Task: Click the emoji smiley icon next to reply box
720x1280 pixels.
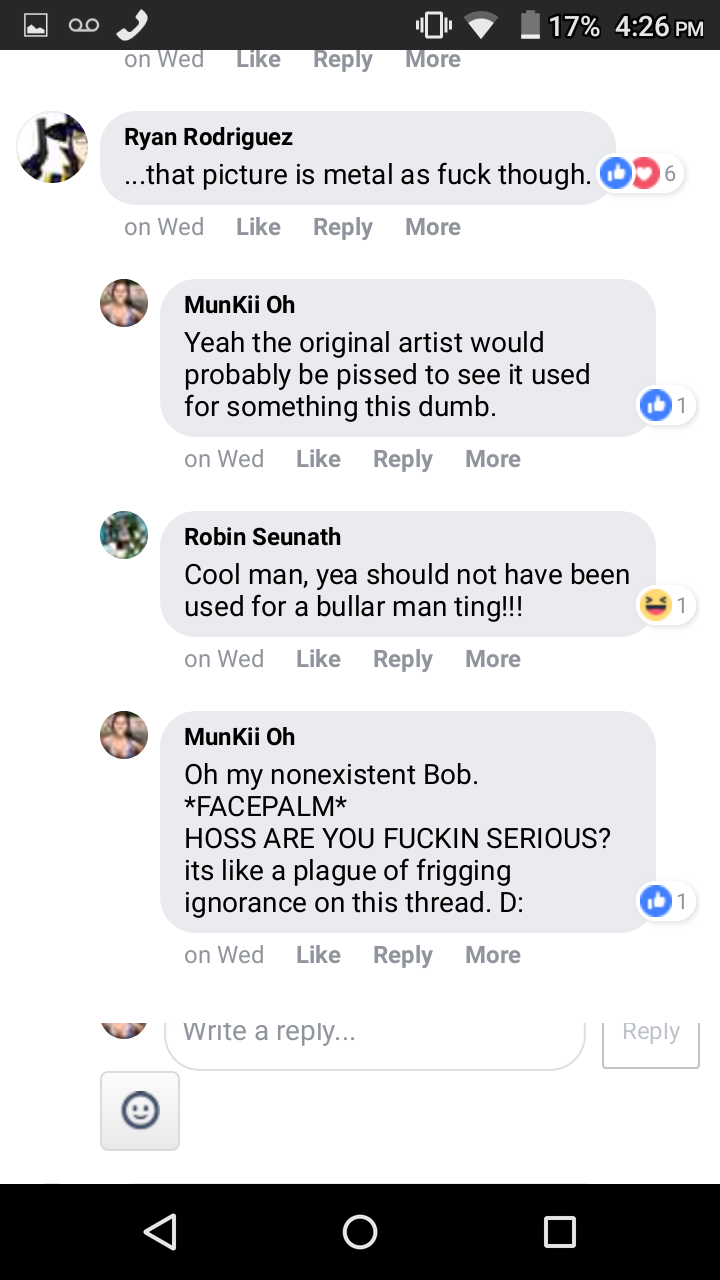Action: (139, 1110)
